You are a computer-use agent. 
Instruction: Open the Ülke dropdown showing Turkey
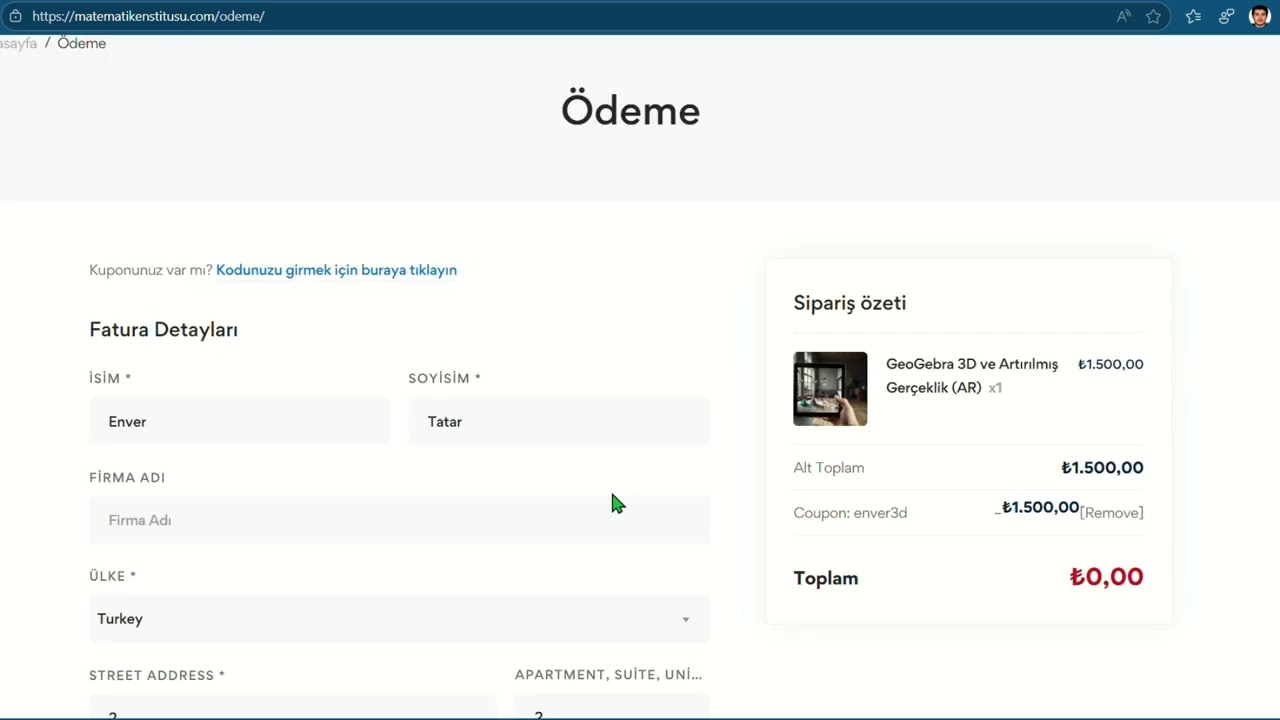tap(399, 619)
